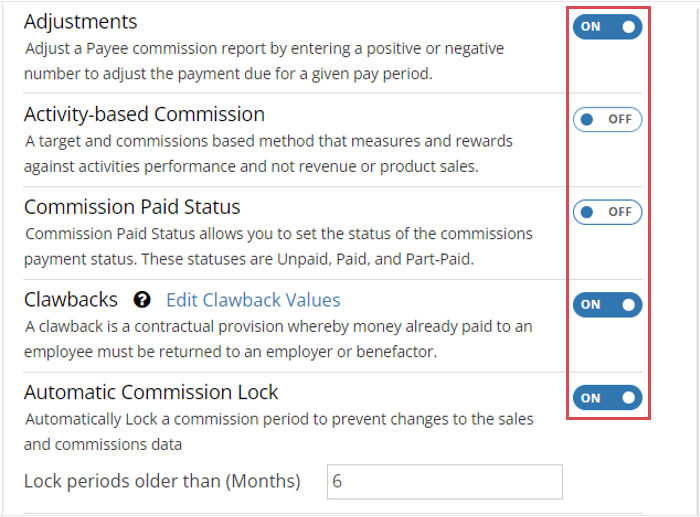Disable the Clawbacks toggle

[x=607, y=304]
